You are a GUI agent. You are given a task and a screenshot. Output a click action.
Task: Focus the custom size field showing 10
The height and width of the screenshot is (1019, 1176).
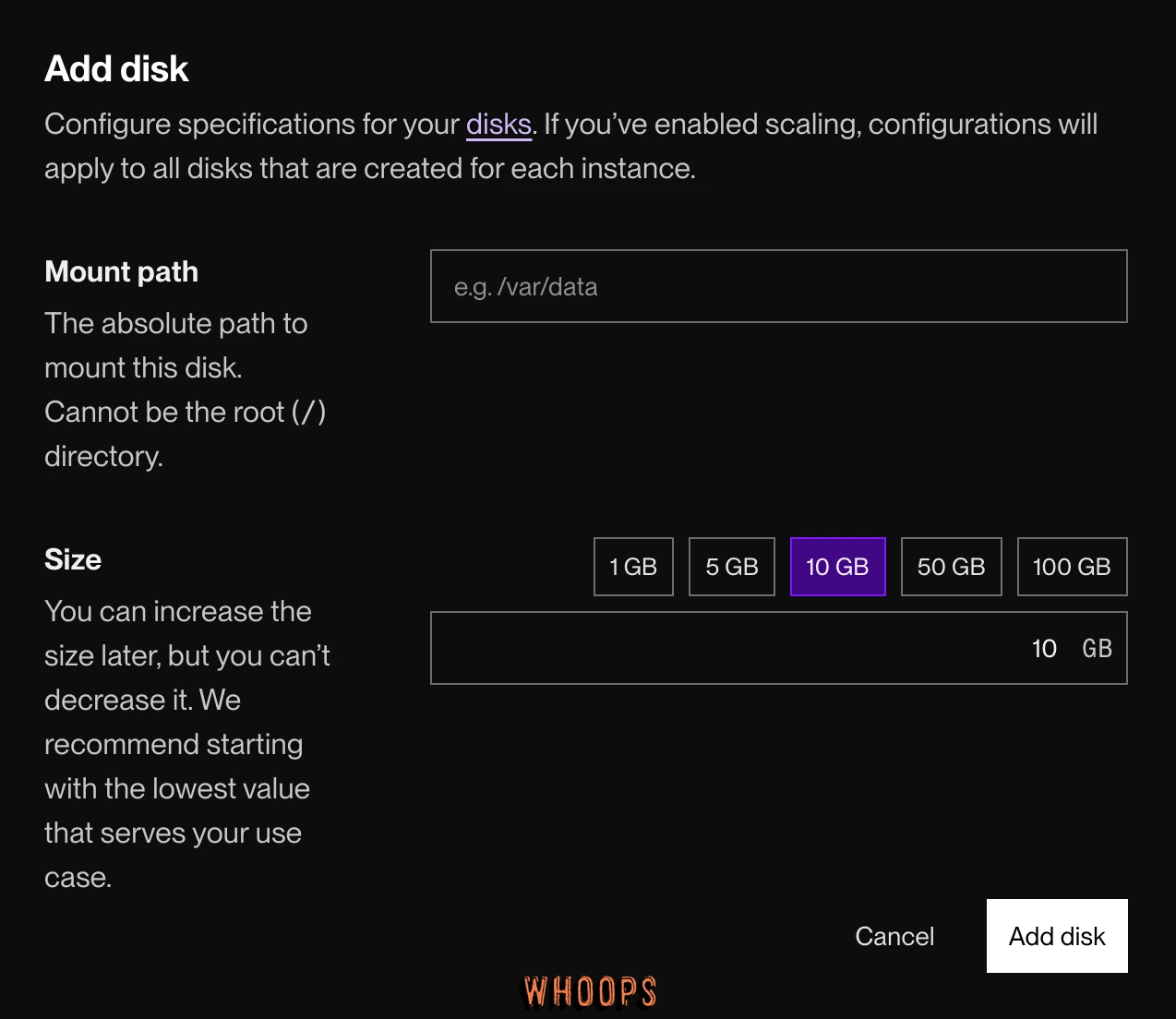click(778, 648)
